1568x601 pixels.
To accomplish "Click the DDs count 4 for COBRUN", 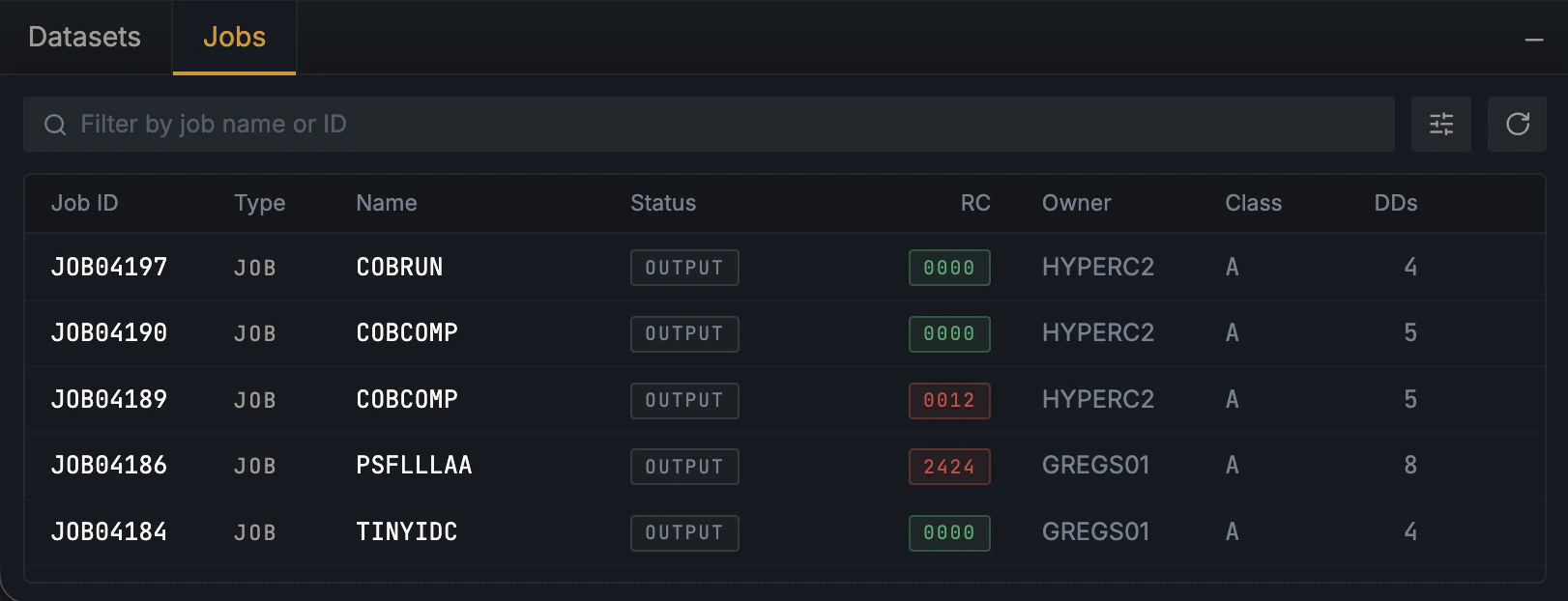I will tap(1410, 268).
